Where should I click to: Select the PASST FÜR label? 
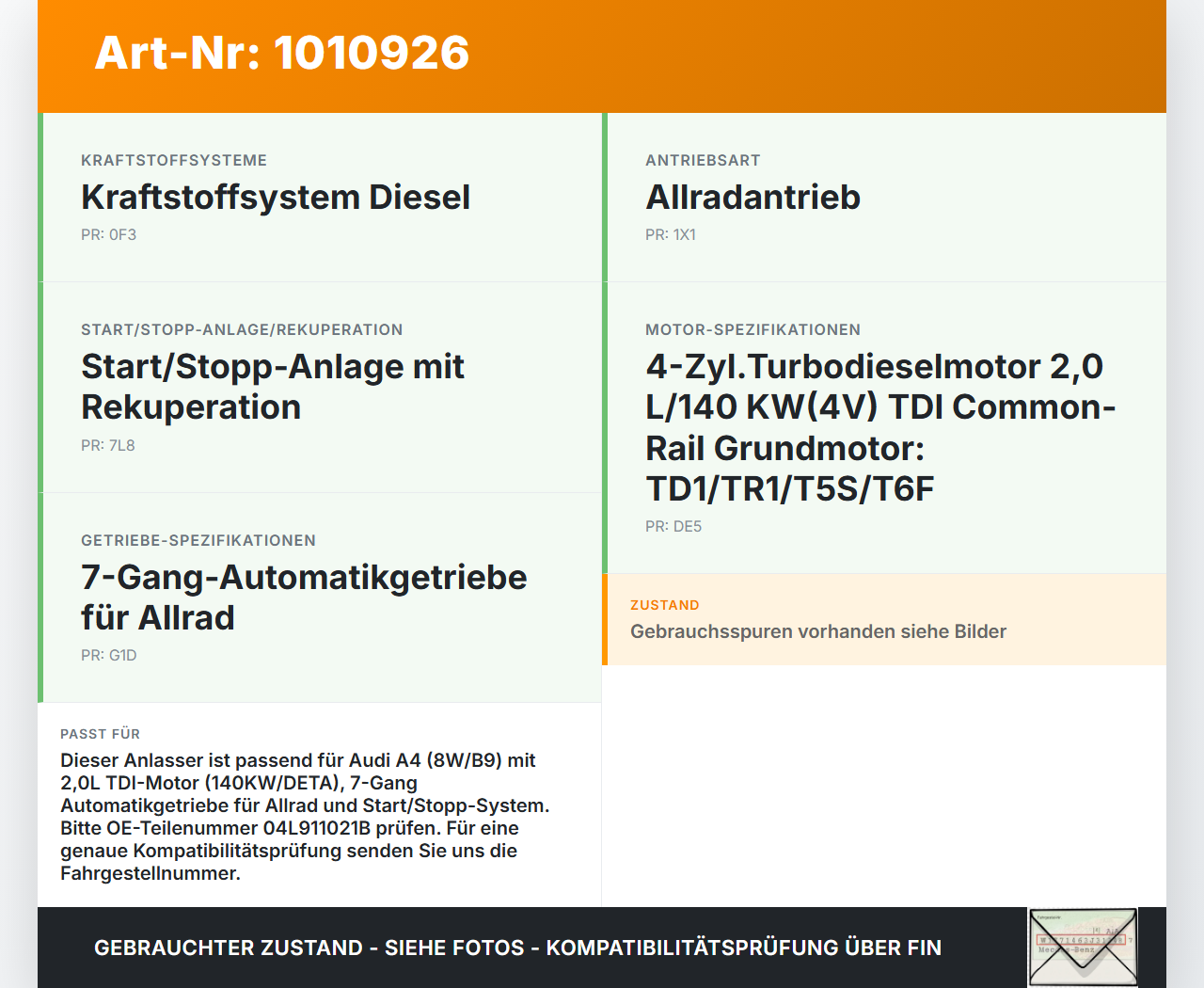(x=100, y=734)
